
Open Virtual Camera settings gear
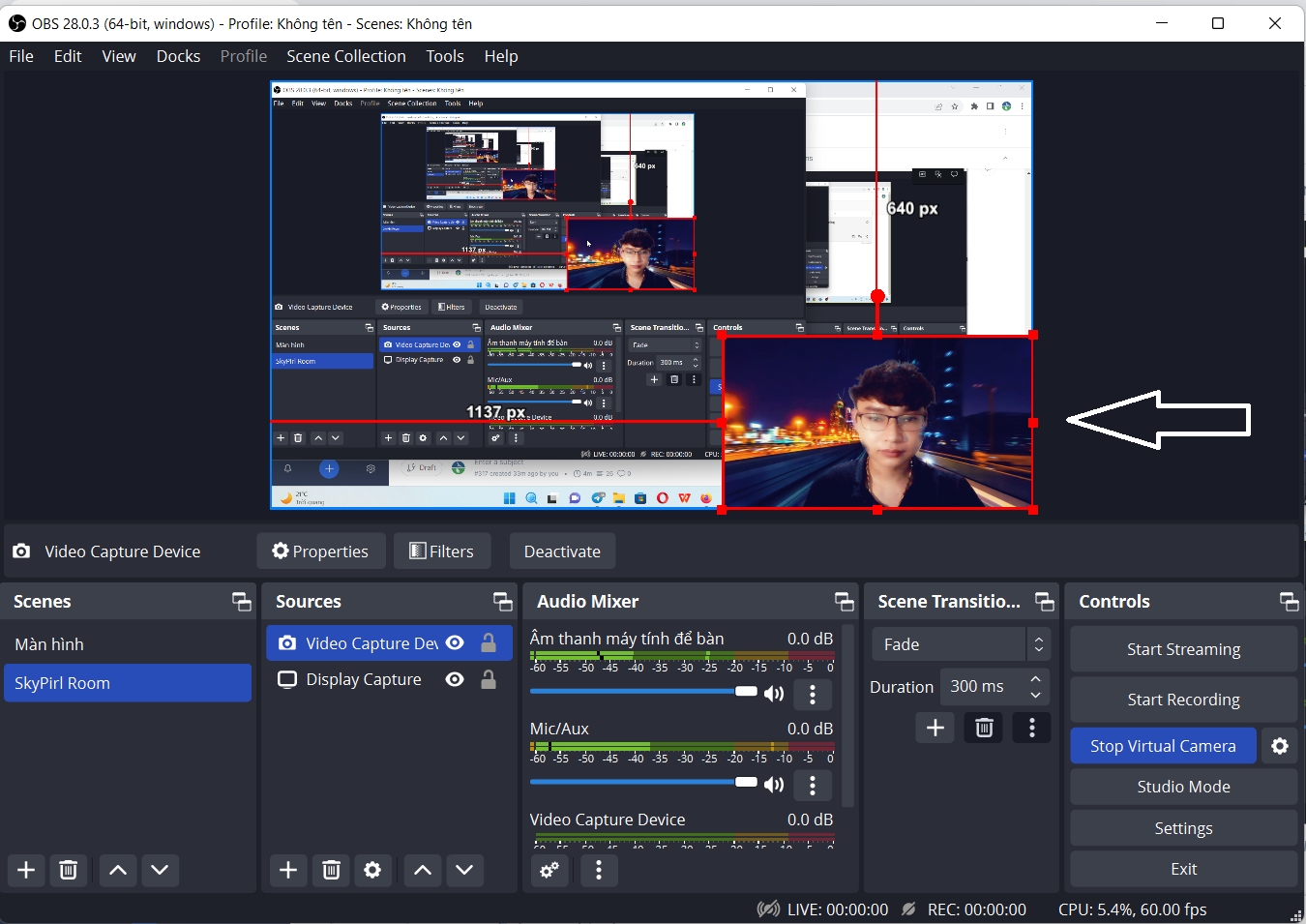1280,746
